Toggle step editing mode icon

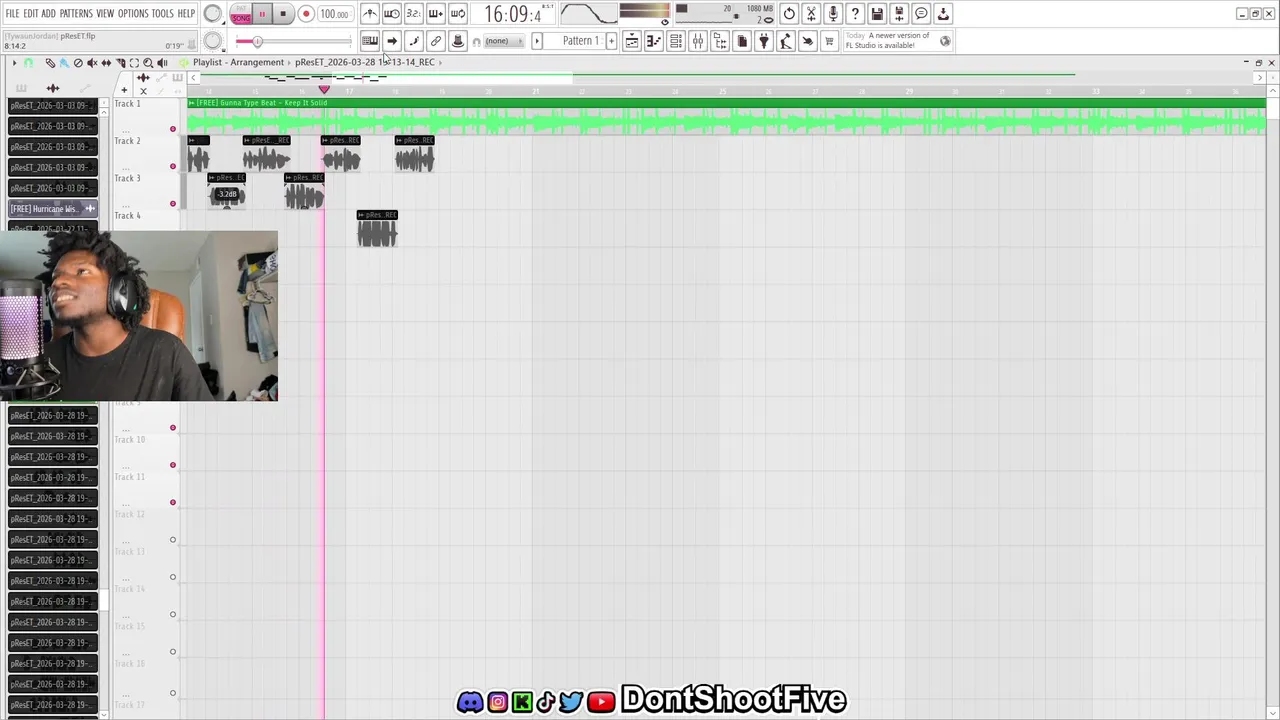click(x=414, y=41)
